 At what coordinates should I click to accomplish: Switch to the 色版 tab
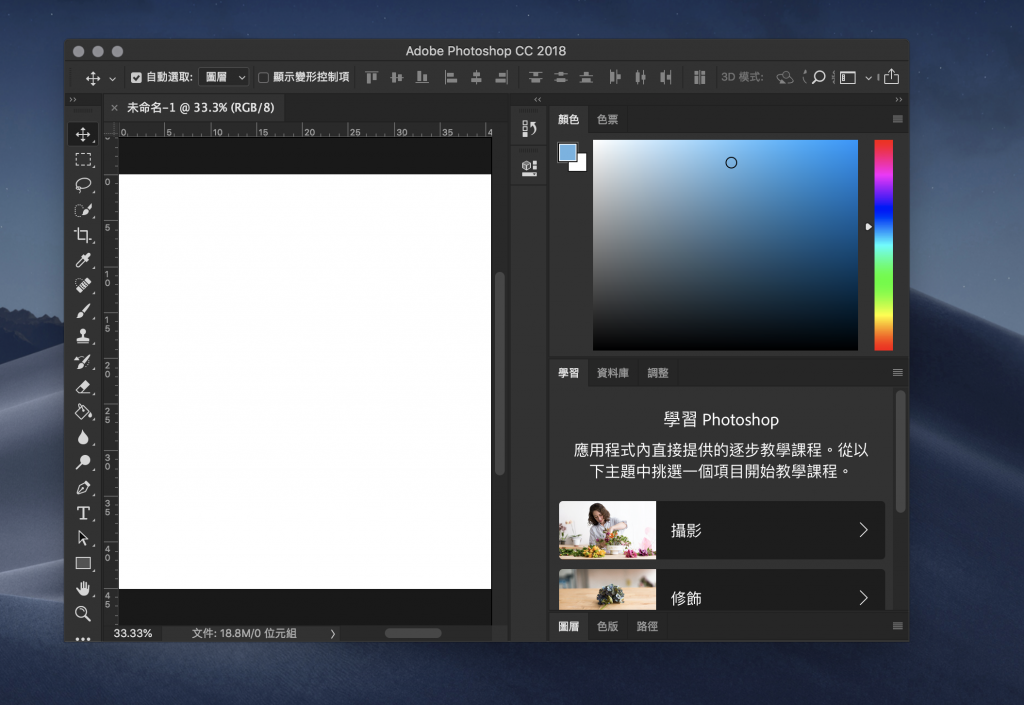tap(607, 626)
